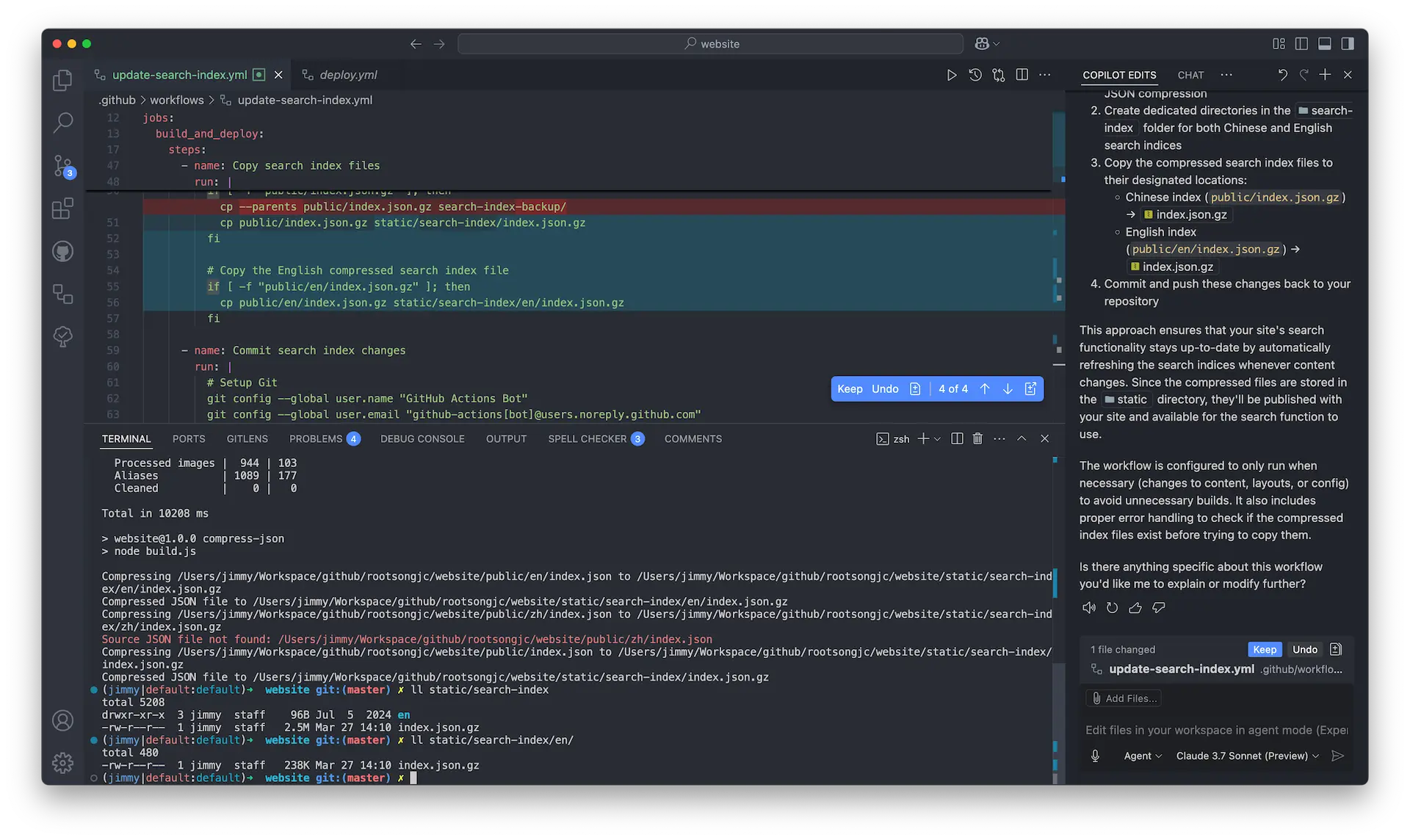Image resolution: width=1410 pixels, height=840 pixels.
Task: Start a new Copilot edit session
Action: coord(1325,75)
